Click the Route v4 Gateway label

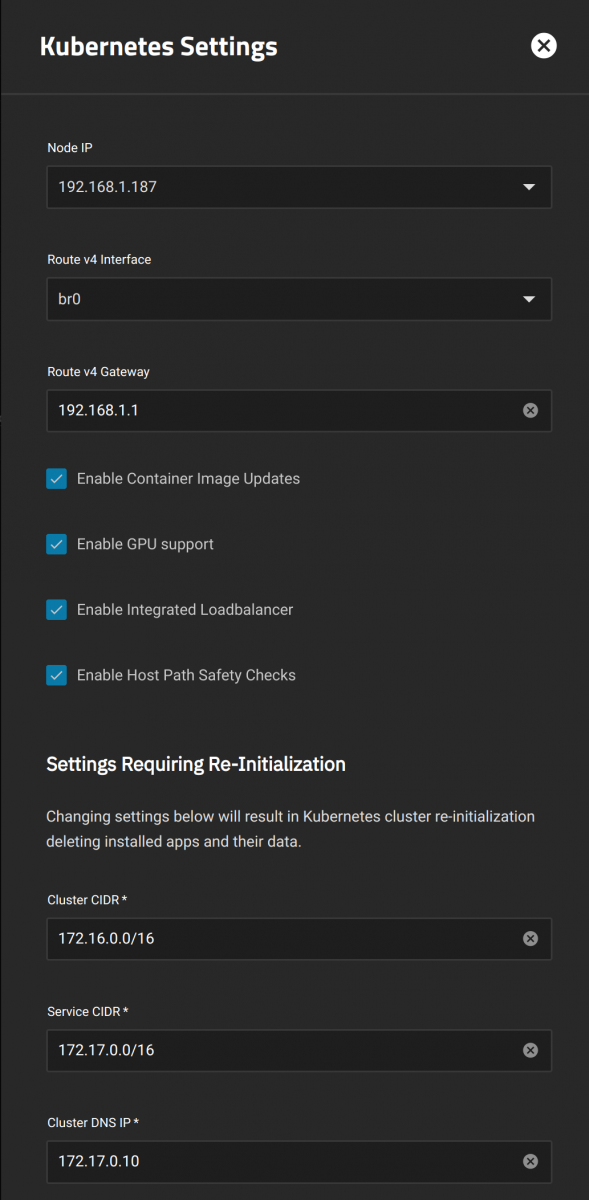pos(98,372)
